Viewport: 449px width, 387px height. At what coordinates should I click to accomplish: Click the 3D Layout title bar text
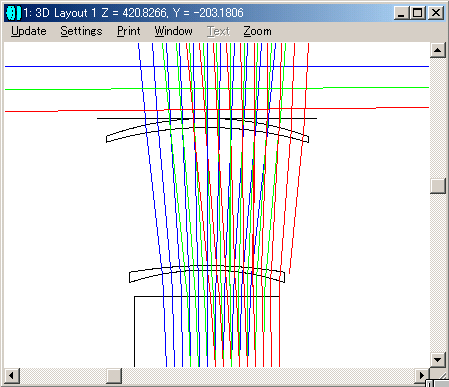(133, 13)
